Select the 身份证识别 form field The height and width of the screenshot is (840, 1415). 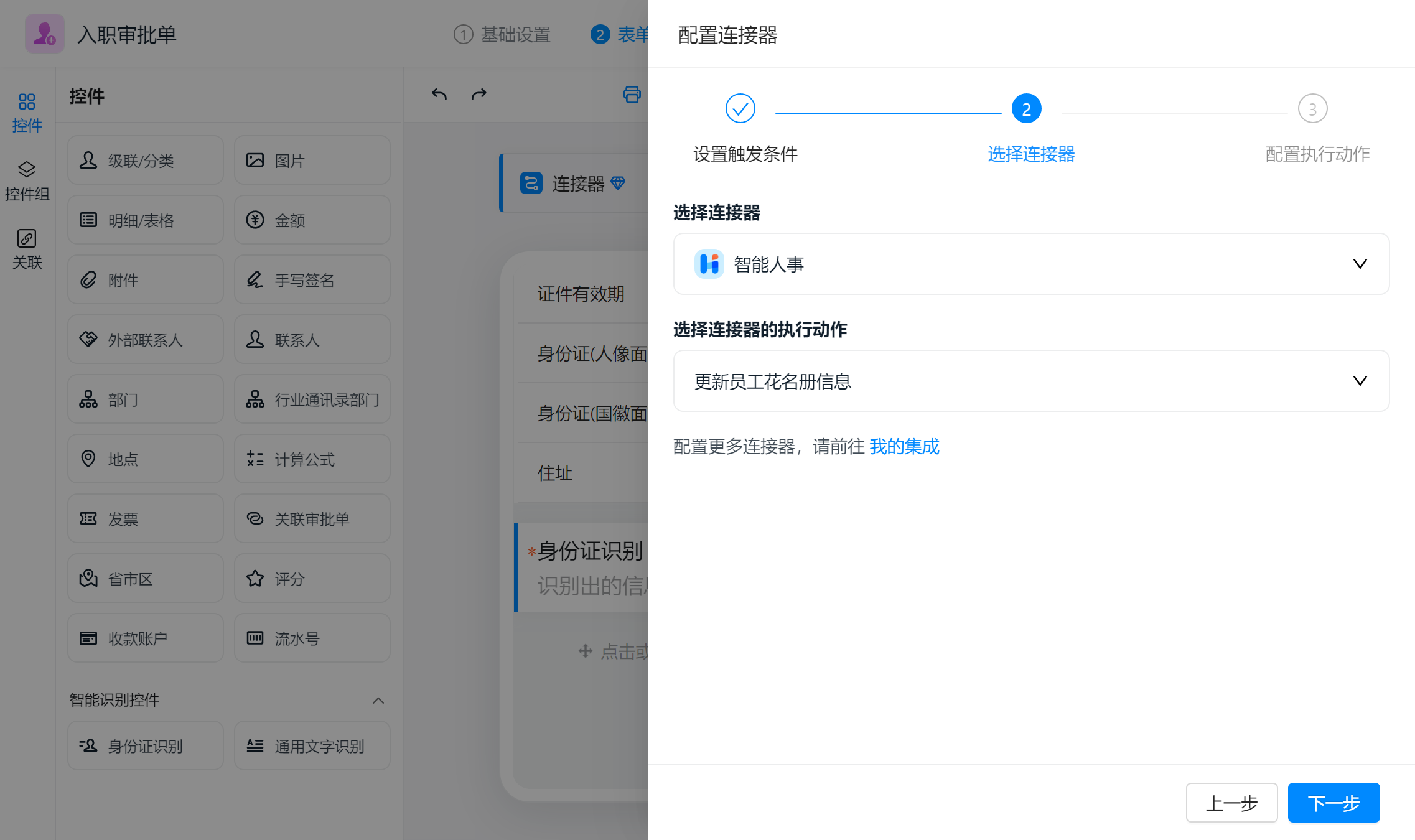582,567
